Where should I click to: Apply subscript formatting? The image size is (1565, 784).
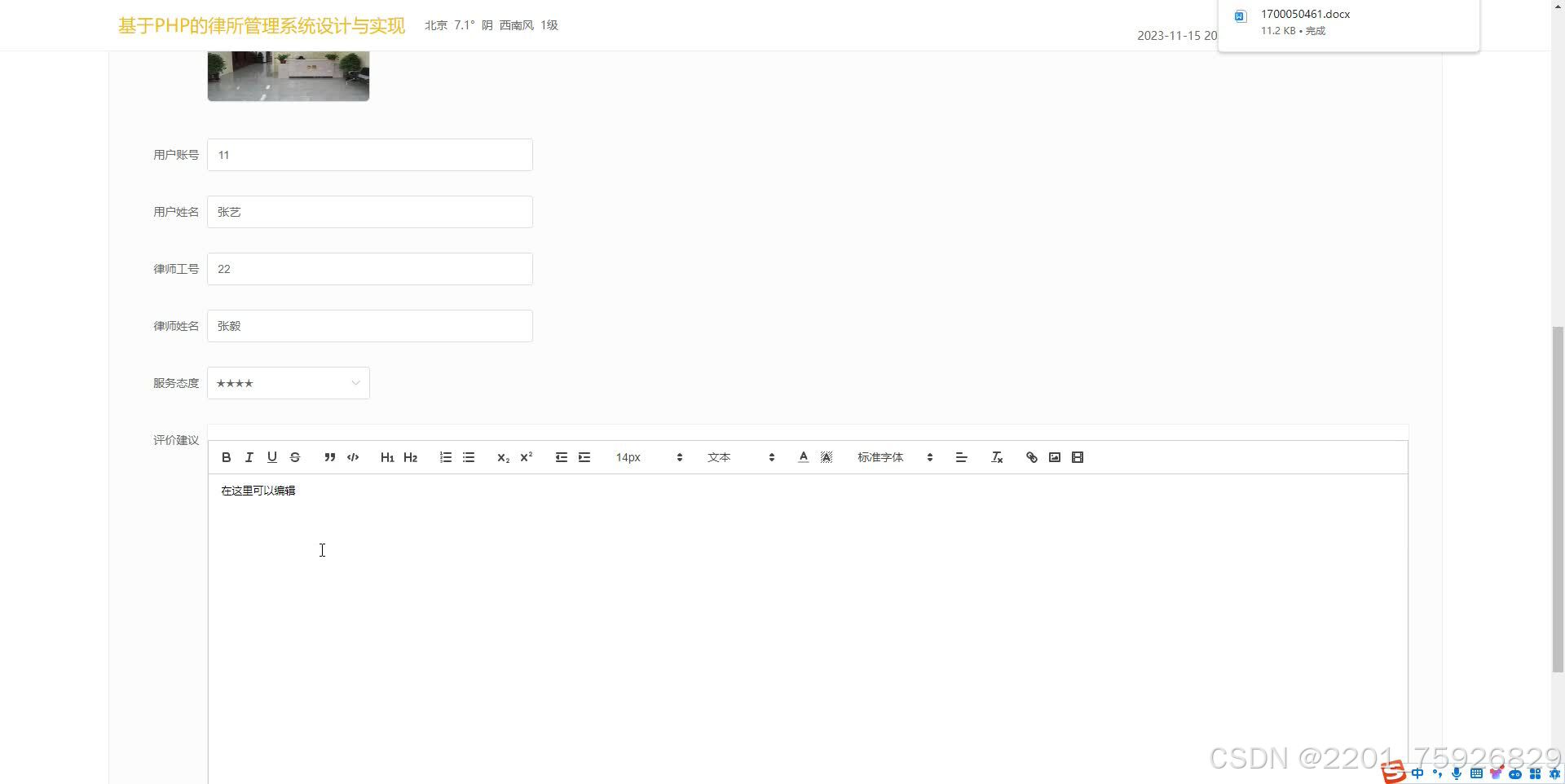504,457
